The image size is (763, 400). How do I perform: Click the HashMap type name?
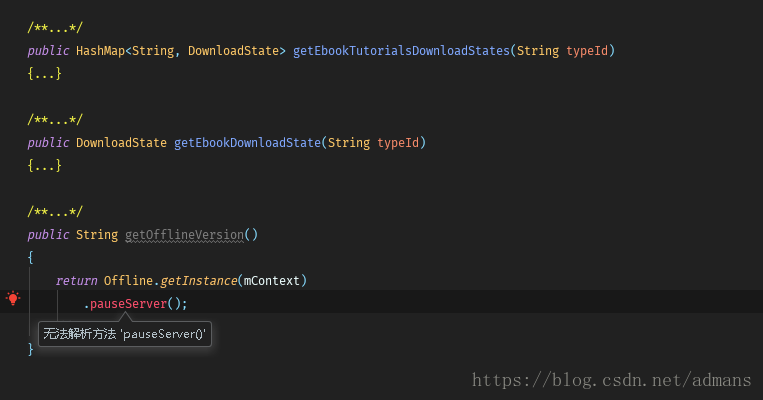coord(100,51)
